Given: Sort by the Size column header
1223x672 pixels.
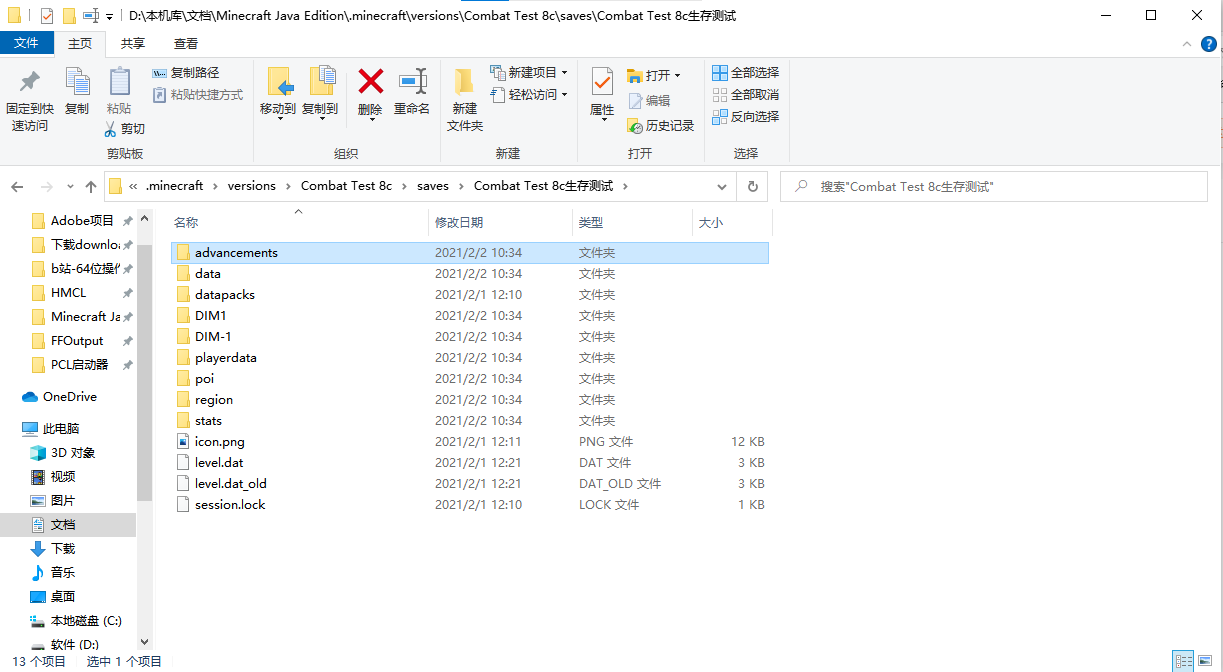Looking at the screenshot, I should click(x=731, y=222).
